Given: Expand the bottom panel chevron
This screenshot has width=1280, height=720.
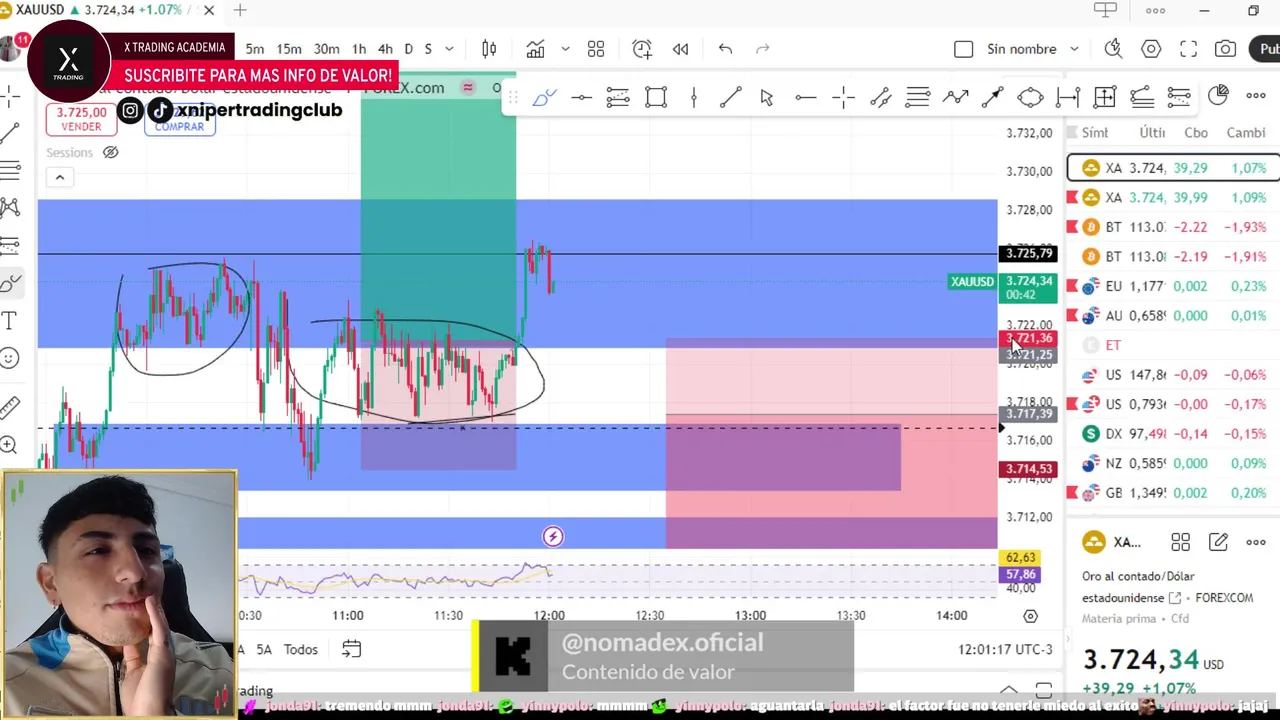Looking at the screenshot, I should click(x=1009, y=691).
